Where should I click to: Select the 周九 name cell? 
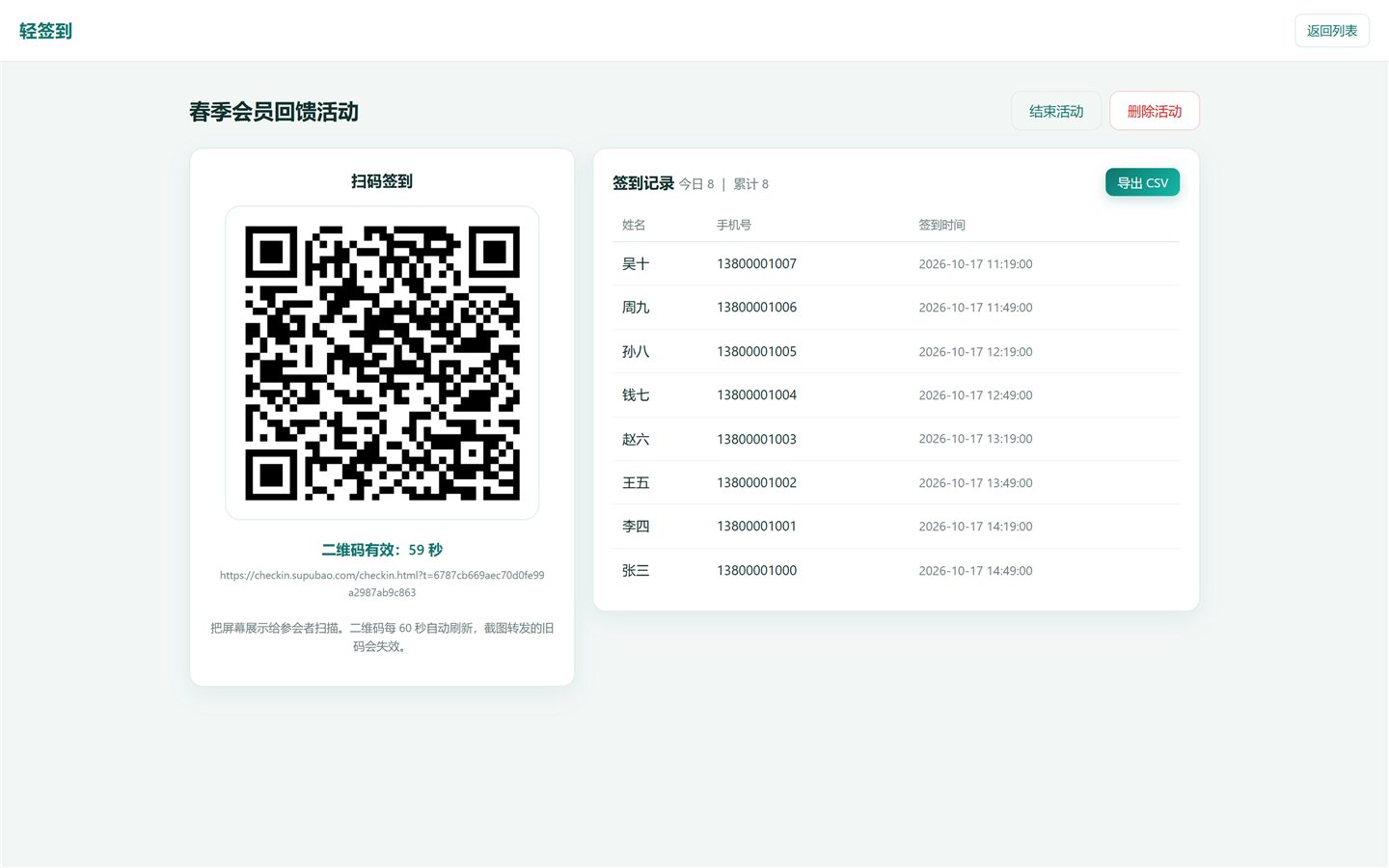coord(636,308)
